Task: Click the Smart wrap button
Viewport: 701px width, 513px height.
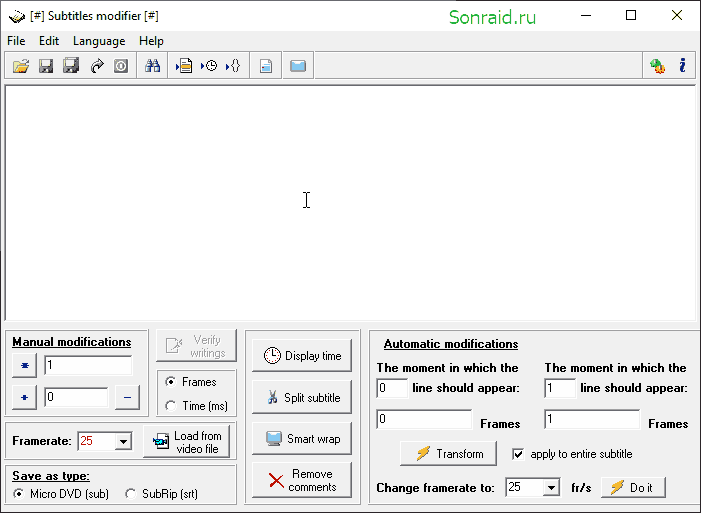Action: tap(302, 439)
